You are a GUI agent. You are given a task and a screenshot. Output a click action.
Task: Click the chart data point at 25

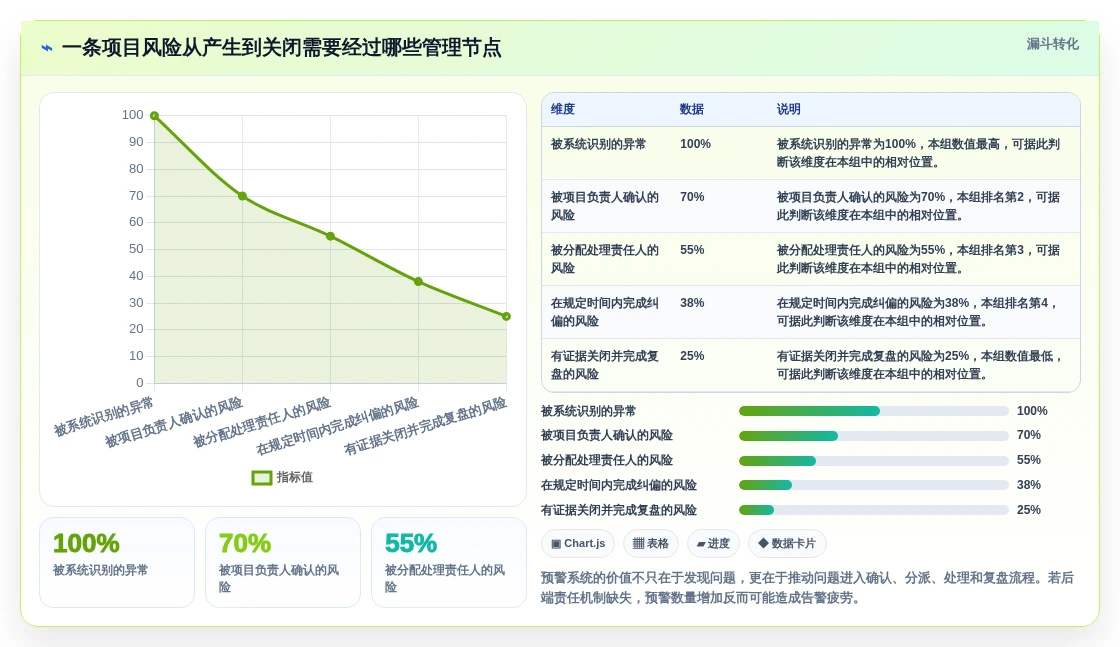506,316
